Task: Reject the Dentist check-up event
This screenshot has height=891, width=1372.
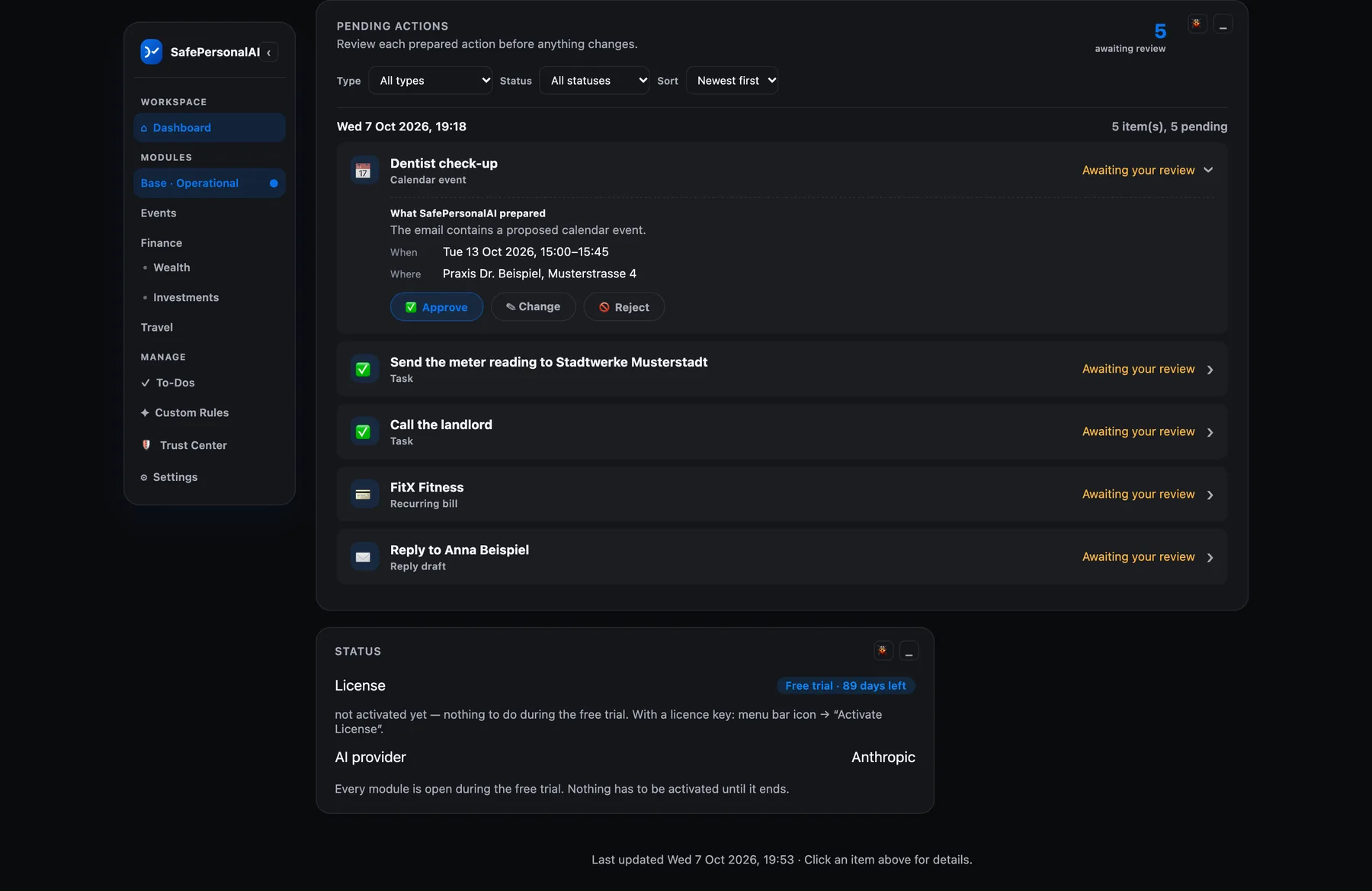Action: click(x=624, y=306)
